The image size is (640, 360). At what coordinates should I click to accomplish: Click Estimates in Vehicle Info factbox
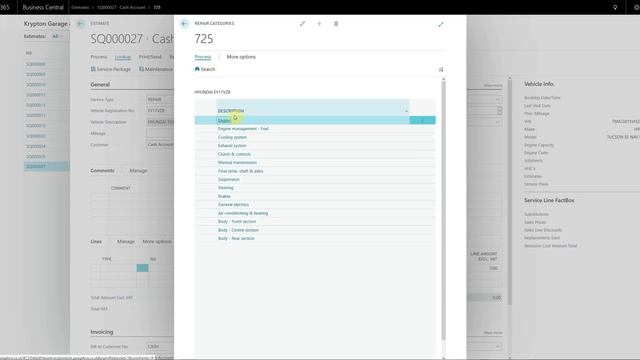[533, 176]
